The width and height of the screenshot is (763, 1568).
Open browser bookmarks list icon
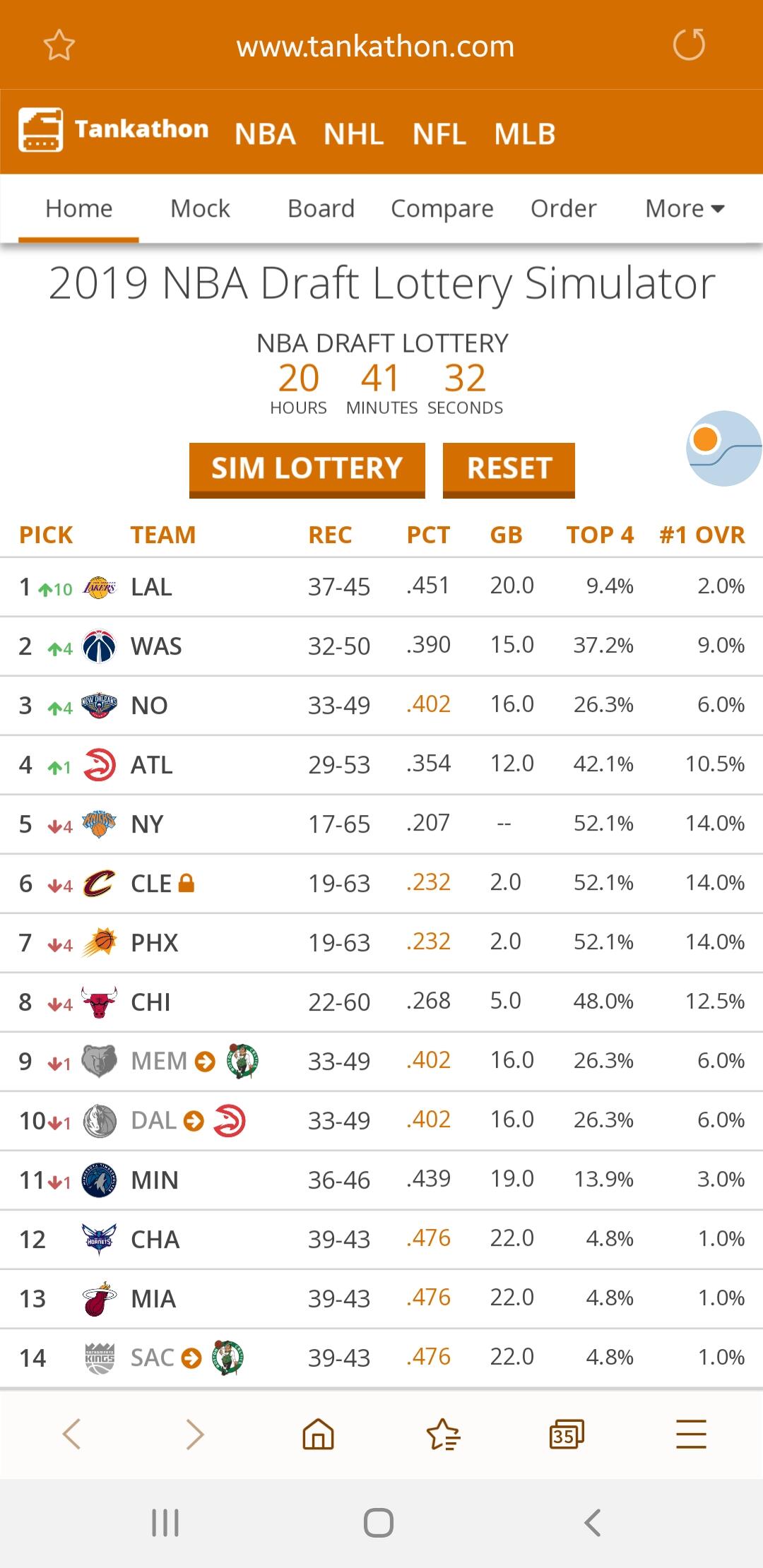click(443, 1435)
